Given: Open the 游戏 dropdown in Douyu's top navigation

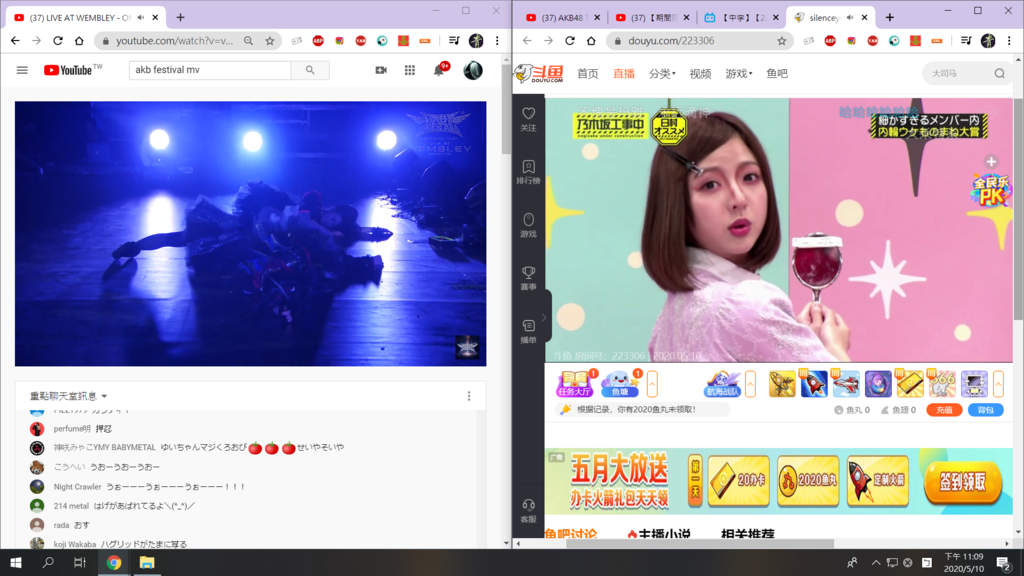Looking at the screenshot, I should click(739, 74).
